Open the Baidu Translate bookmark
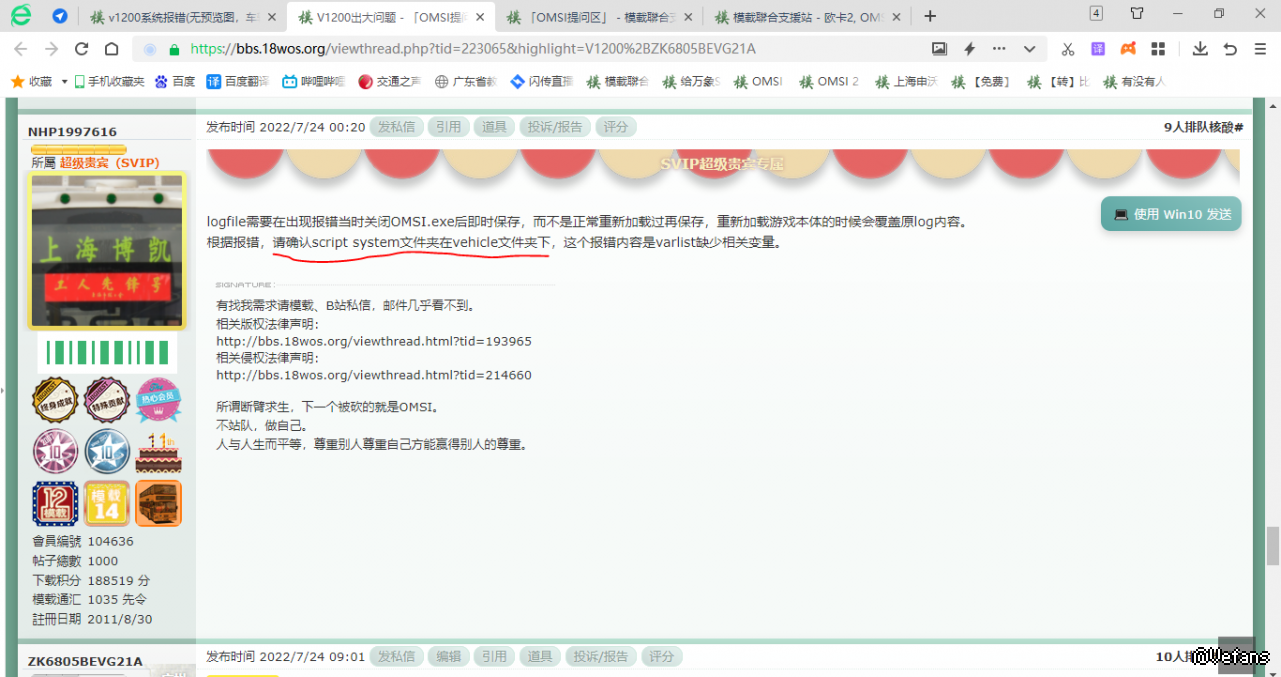Viewport: 1281px width, 677px height. pos(238,82)
